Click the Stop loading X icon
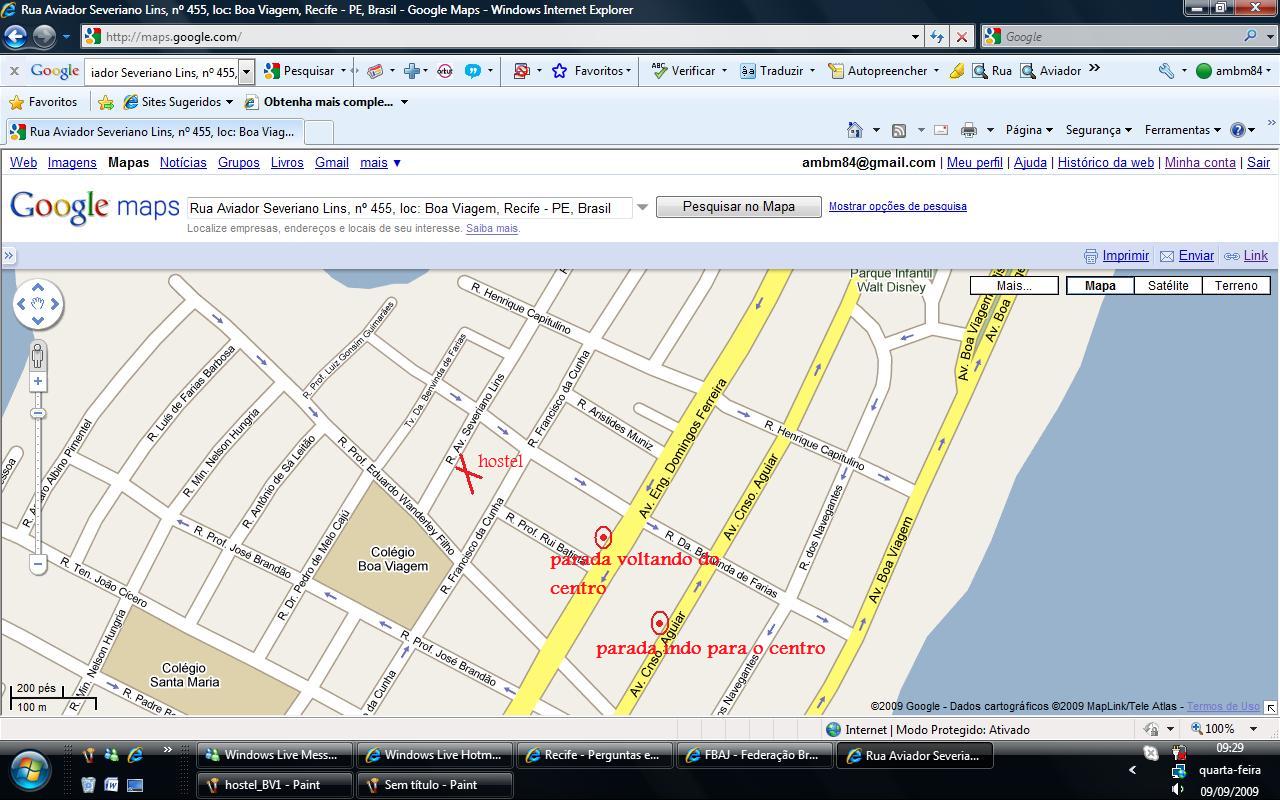The width and height of the screenshot is (1280, 800). point(961,37)
